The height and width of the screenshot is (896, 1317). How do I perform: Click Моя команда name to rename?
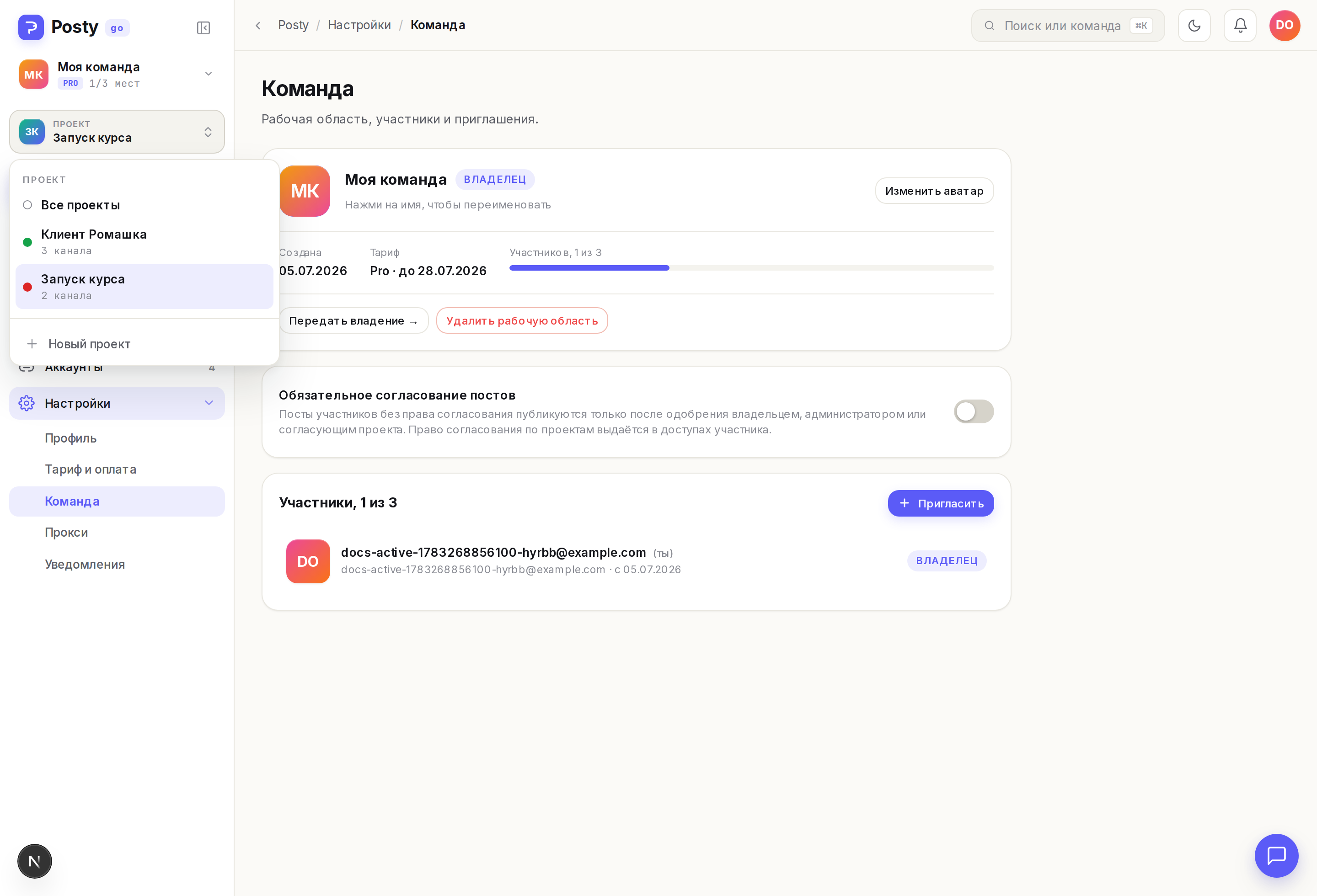tap(396, 180)
